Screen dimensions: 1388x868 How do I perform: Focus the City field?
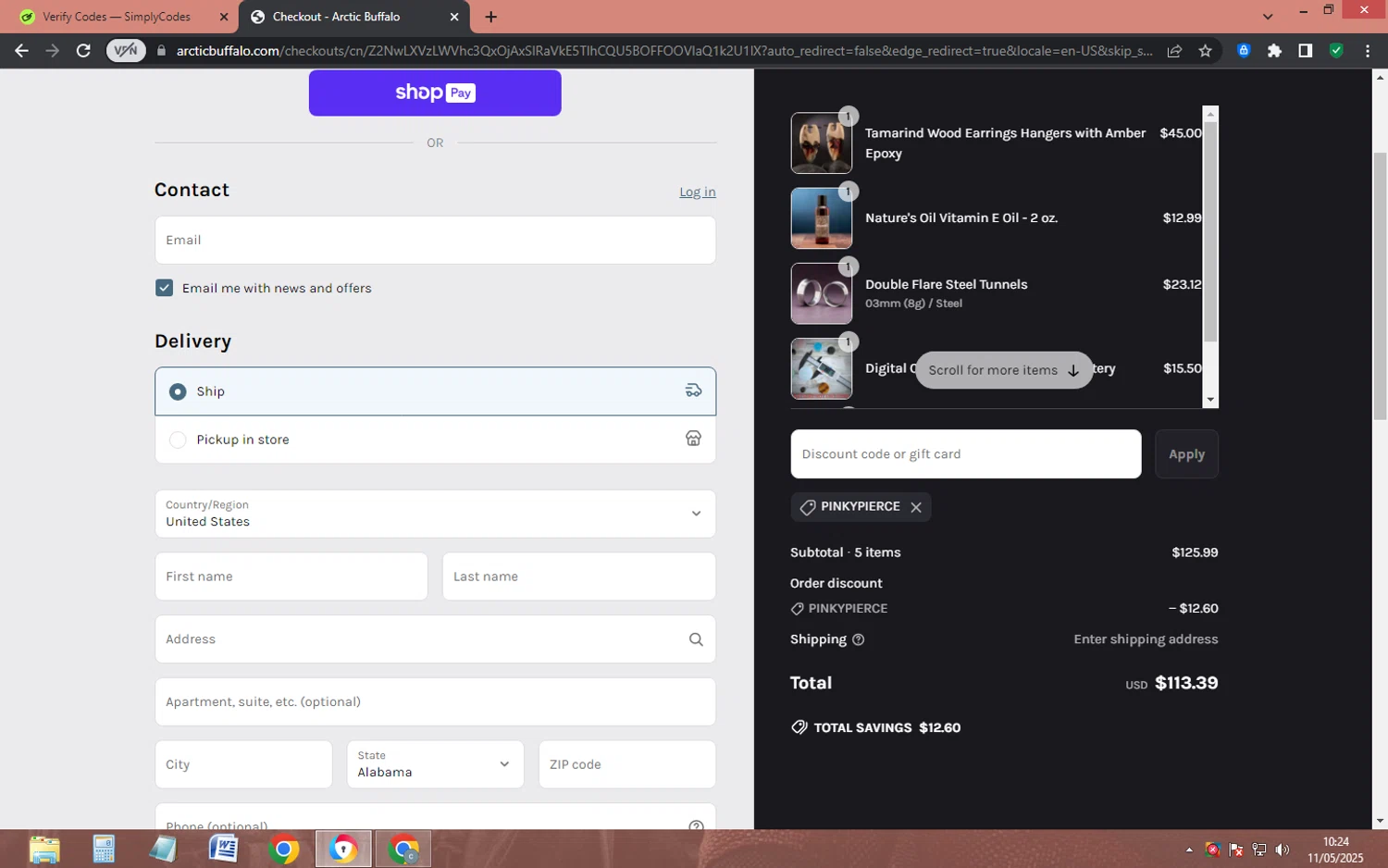click(243, 764)
